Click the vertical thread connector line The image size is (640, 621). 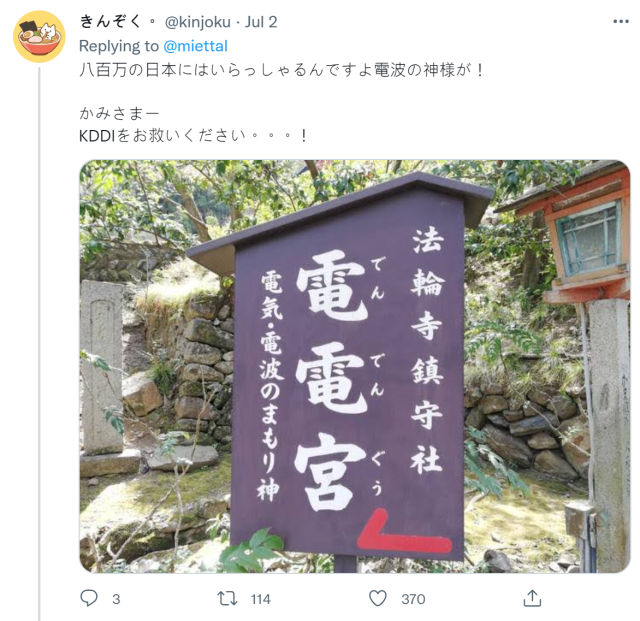click(x=39, y=344)
